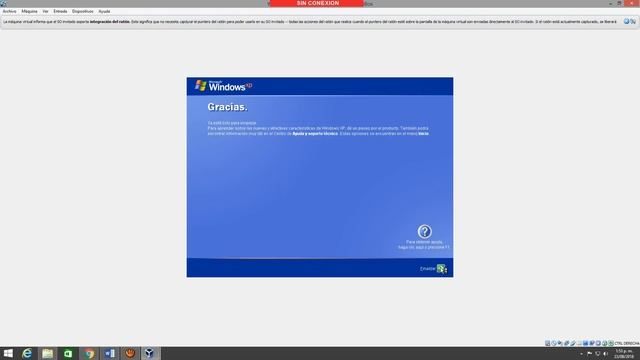Open the Máquina menu
This screenshot has height=360, width=640.
coord(29,11)
